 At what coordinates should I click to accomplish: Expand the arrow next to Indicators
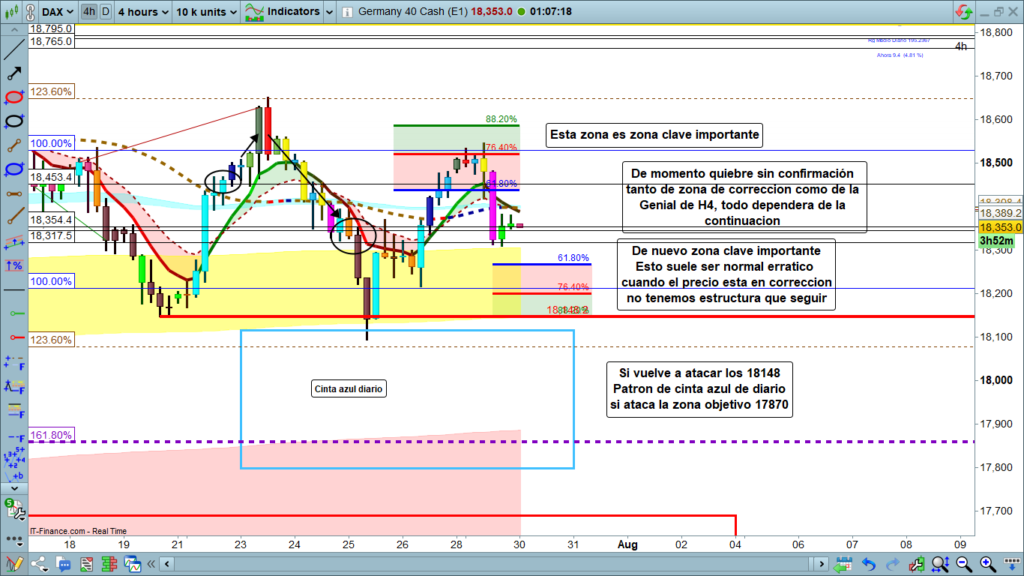tap(329, 12)
